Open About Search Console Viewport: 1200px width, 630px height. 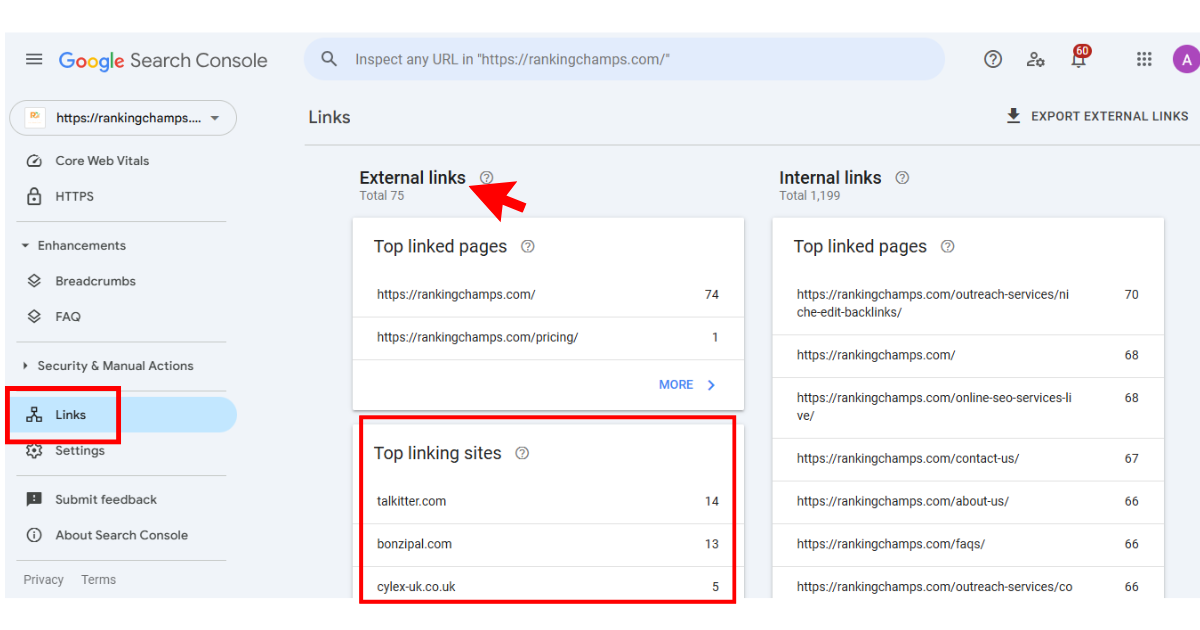(119, 535)
